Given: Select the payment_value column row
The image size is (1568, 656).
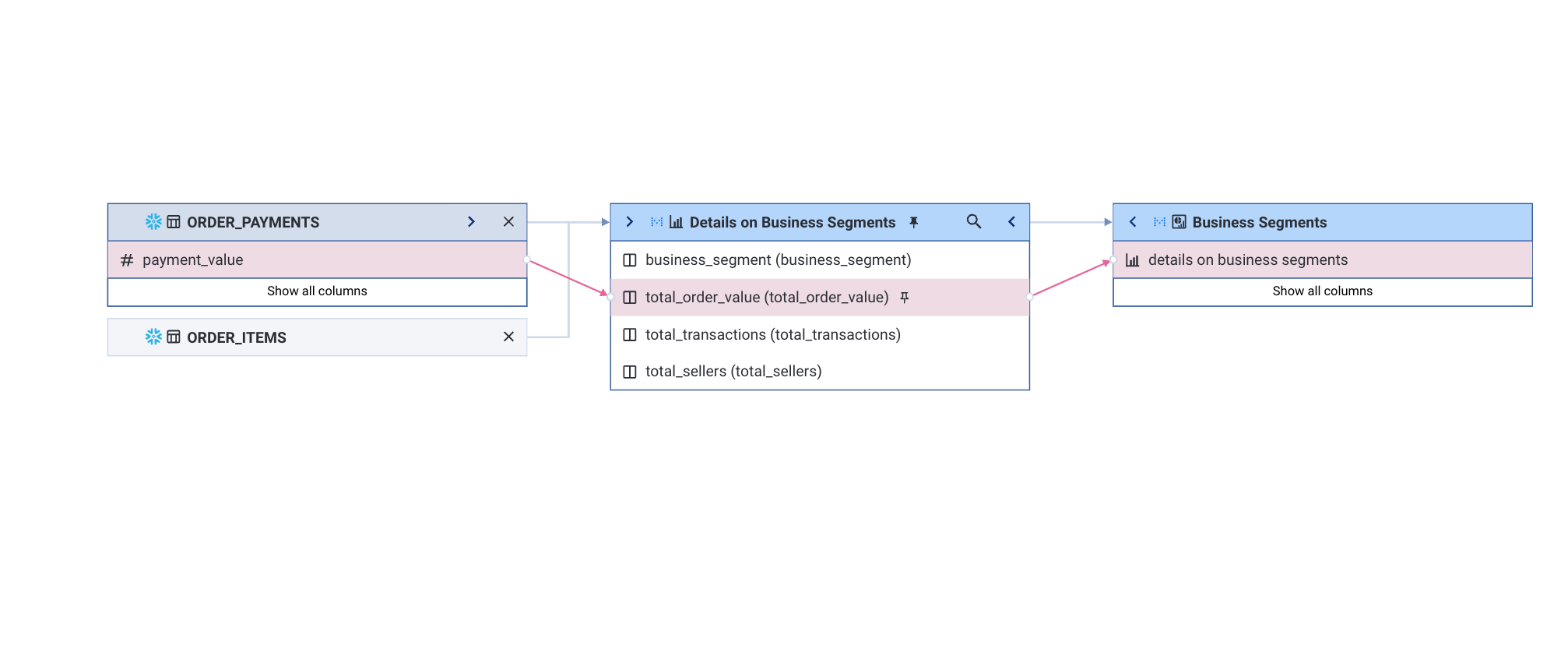Looking at the screenshot, I should pyautogui.click(x=317, y=260).
